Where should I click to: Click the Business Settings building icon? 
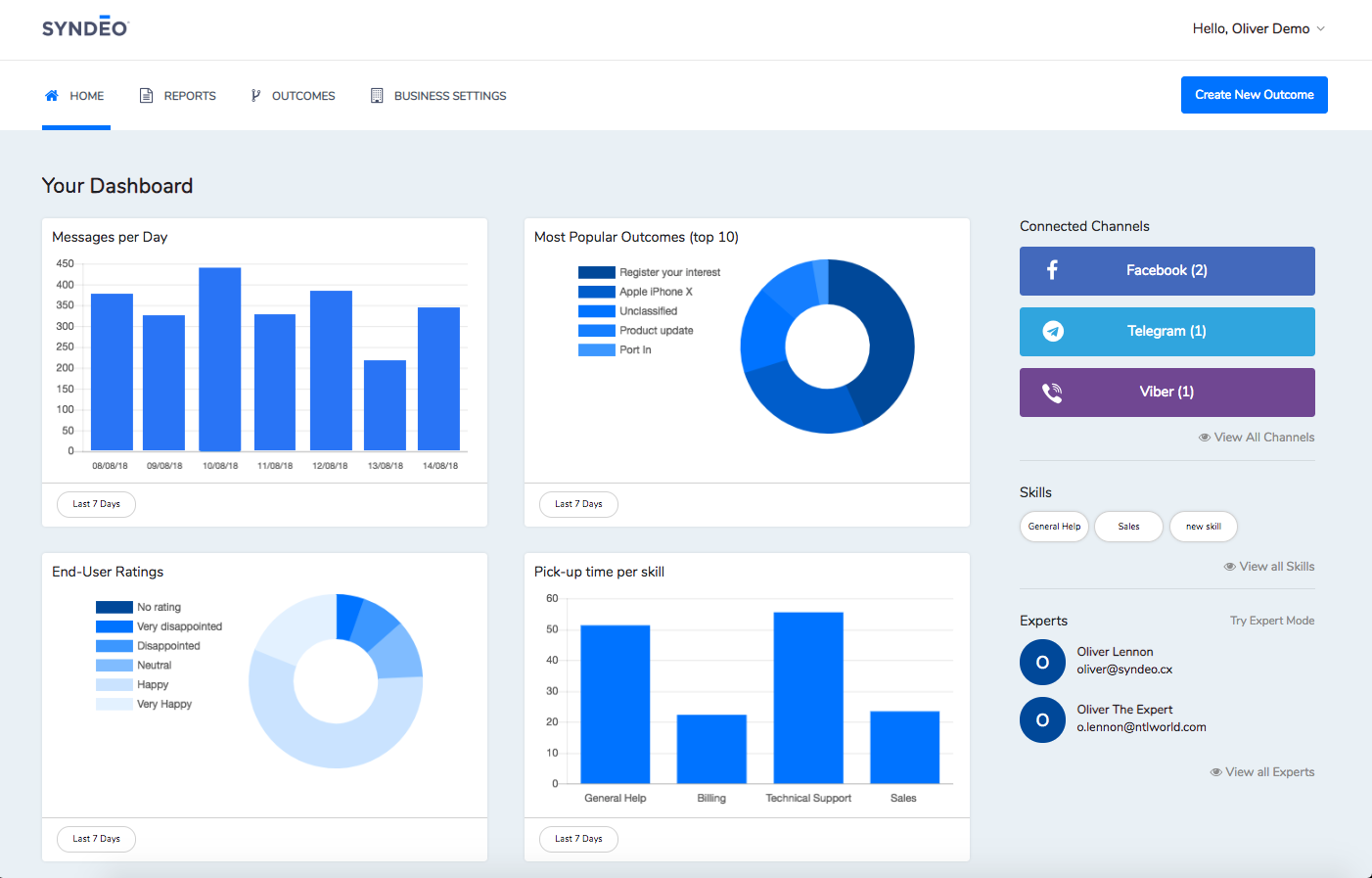377,96
